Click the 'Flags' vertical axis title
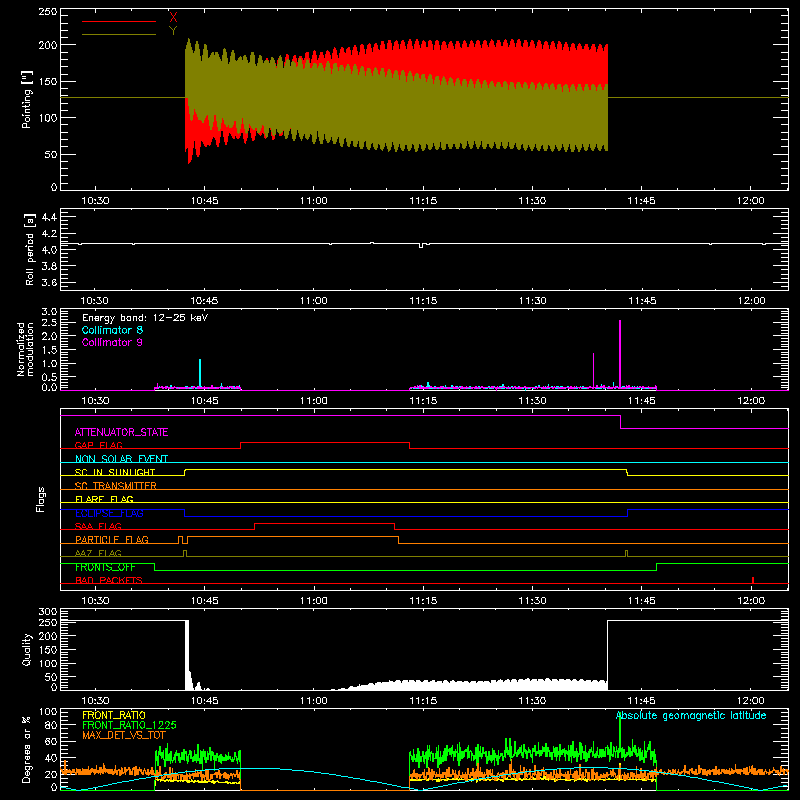This screenshot has height=800, width=800. [x=41, y=499]
